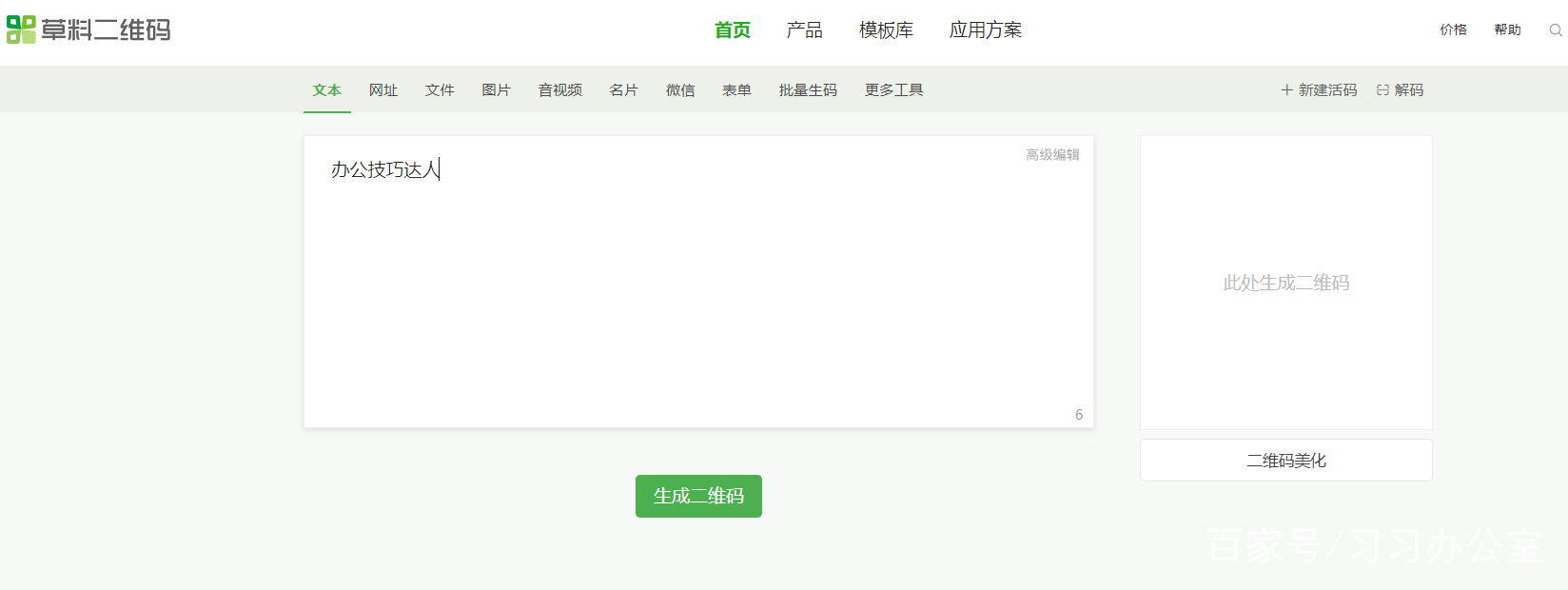Open the 产品 navigation menu

(805, 30)
